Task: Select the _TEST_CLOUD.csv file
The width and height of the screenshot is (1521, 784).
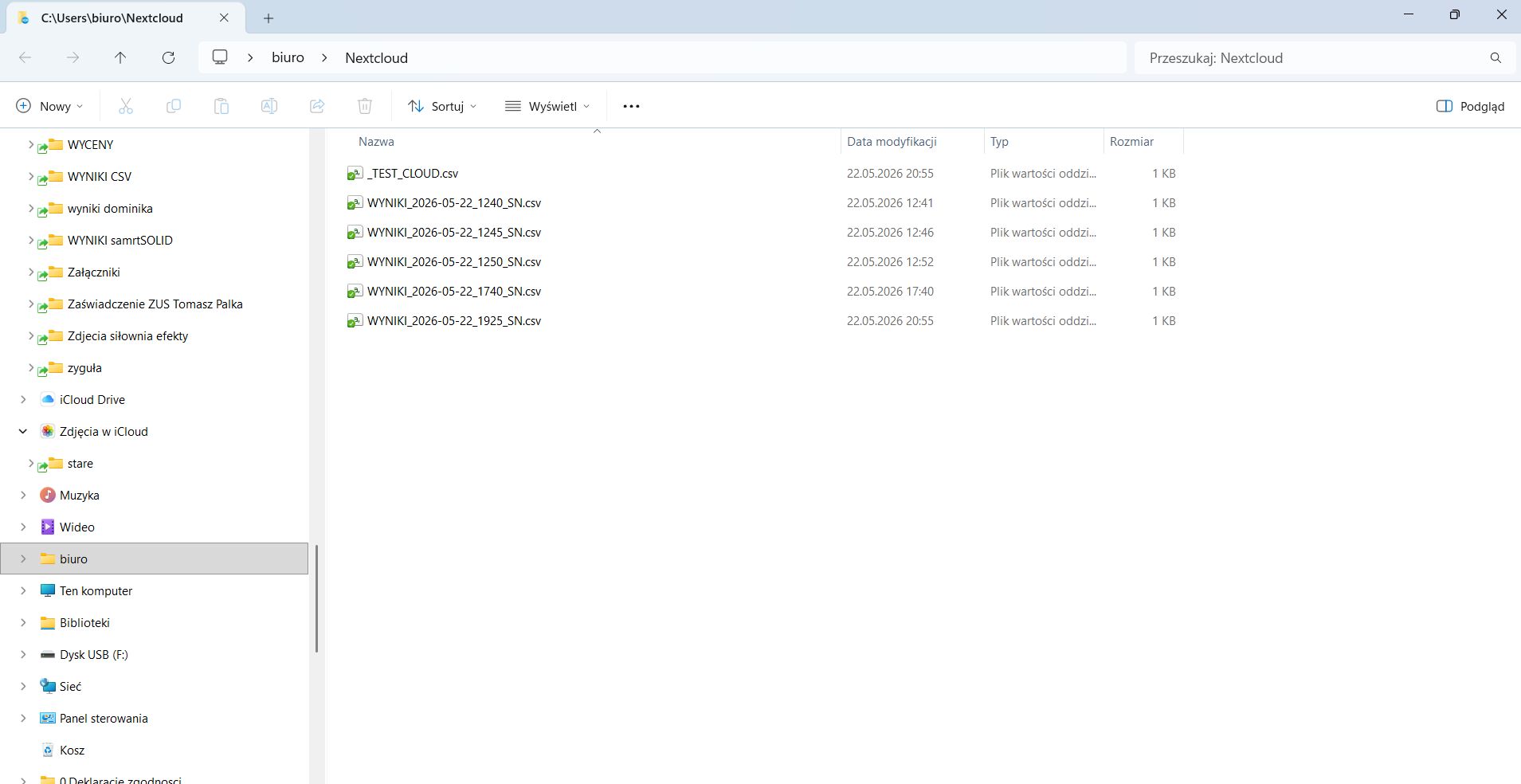Action: point(412,173)
